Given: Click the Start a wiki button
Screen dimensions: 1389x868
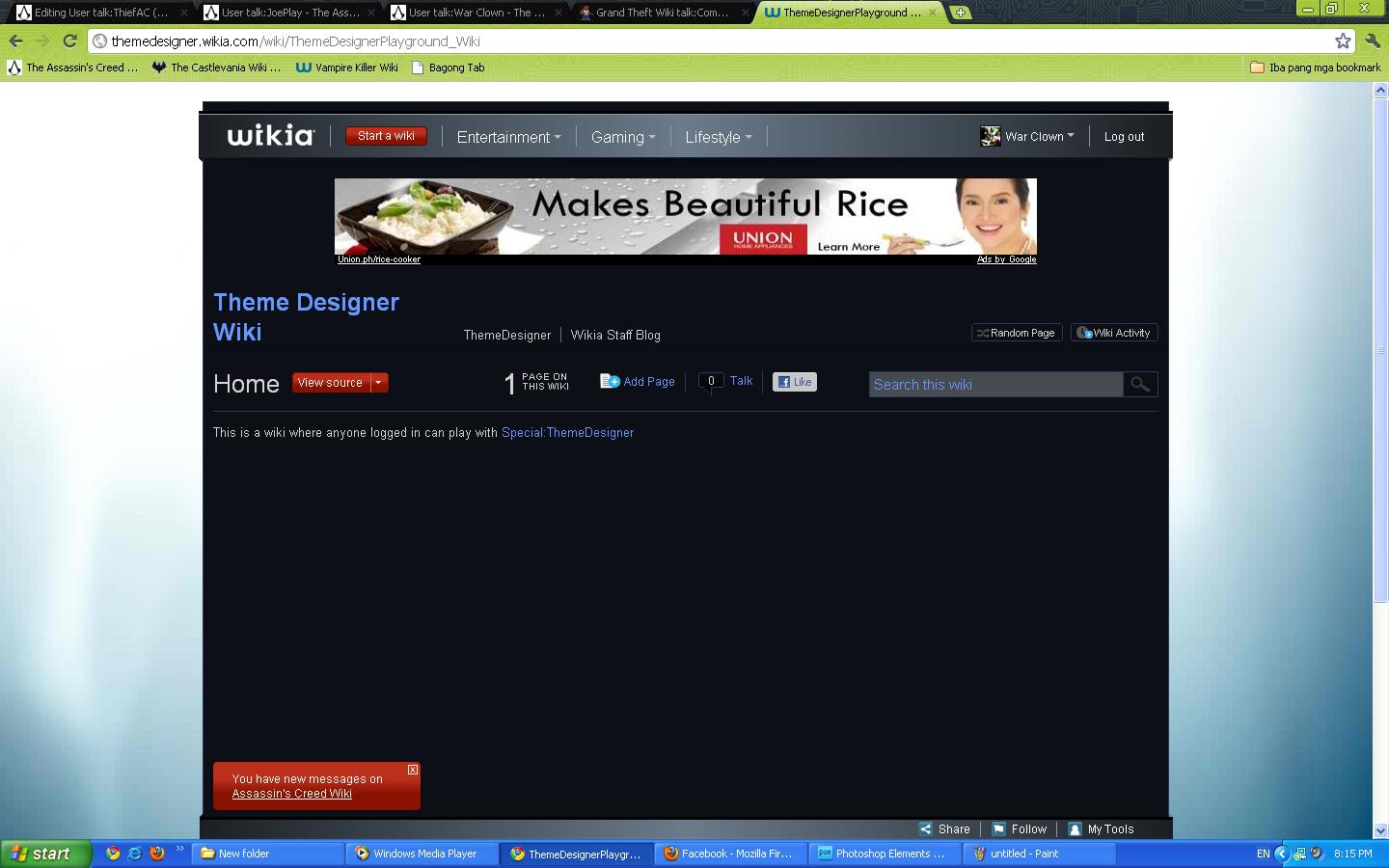Looking at the screenshot, I should pos(386,136).
